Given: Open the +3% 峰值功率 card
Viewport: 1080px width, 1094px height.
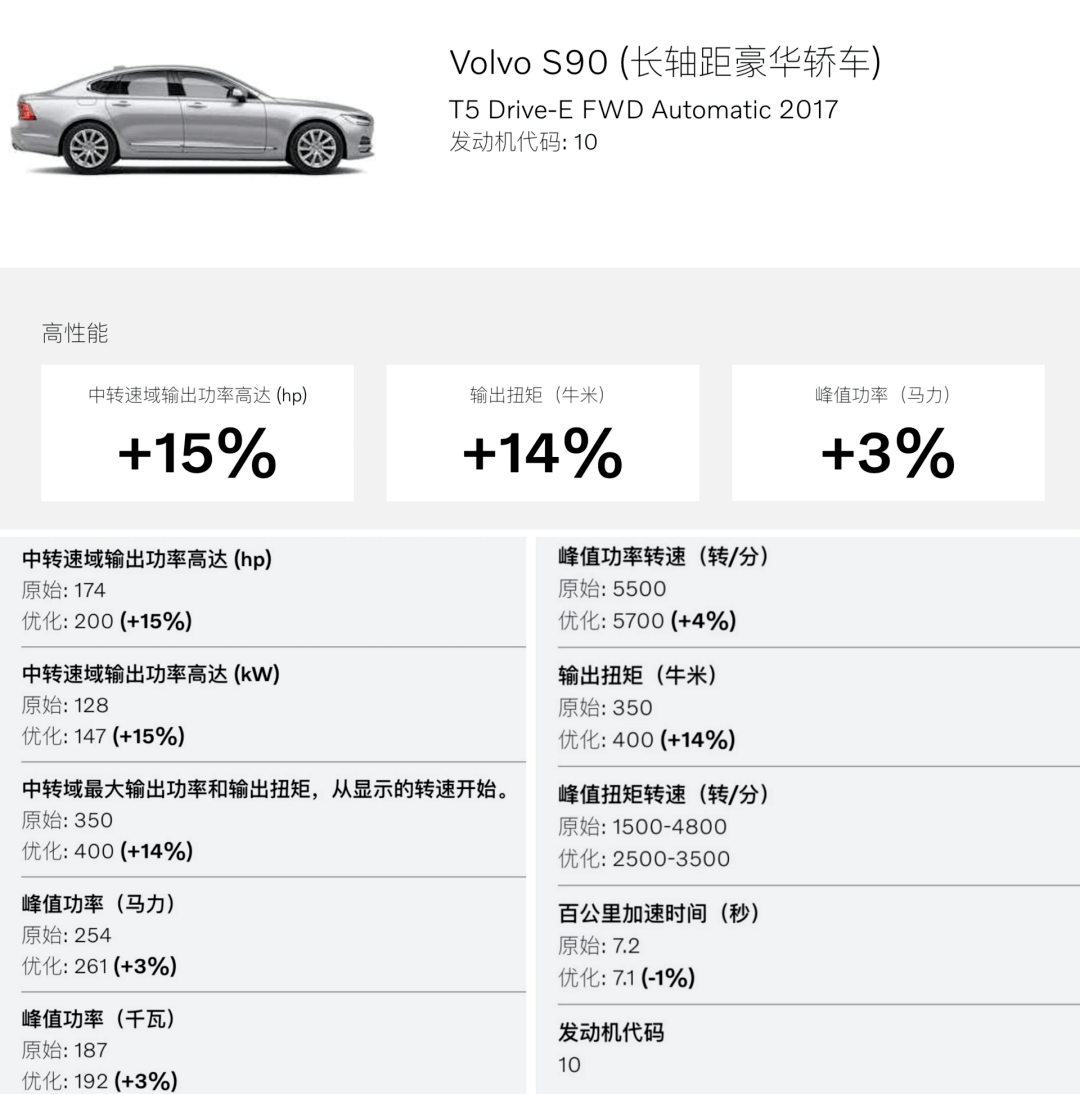Looking at the screenshot, I should pyautogui.click(x=888, y=433).
